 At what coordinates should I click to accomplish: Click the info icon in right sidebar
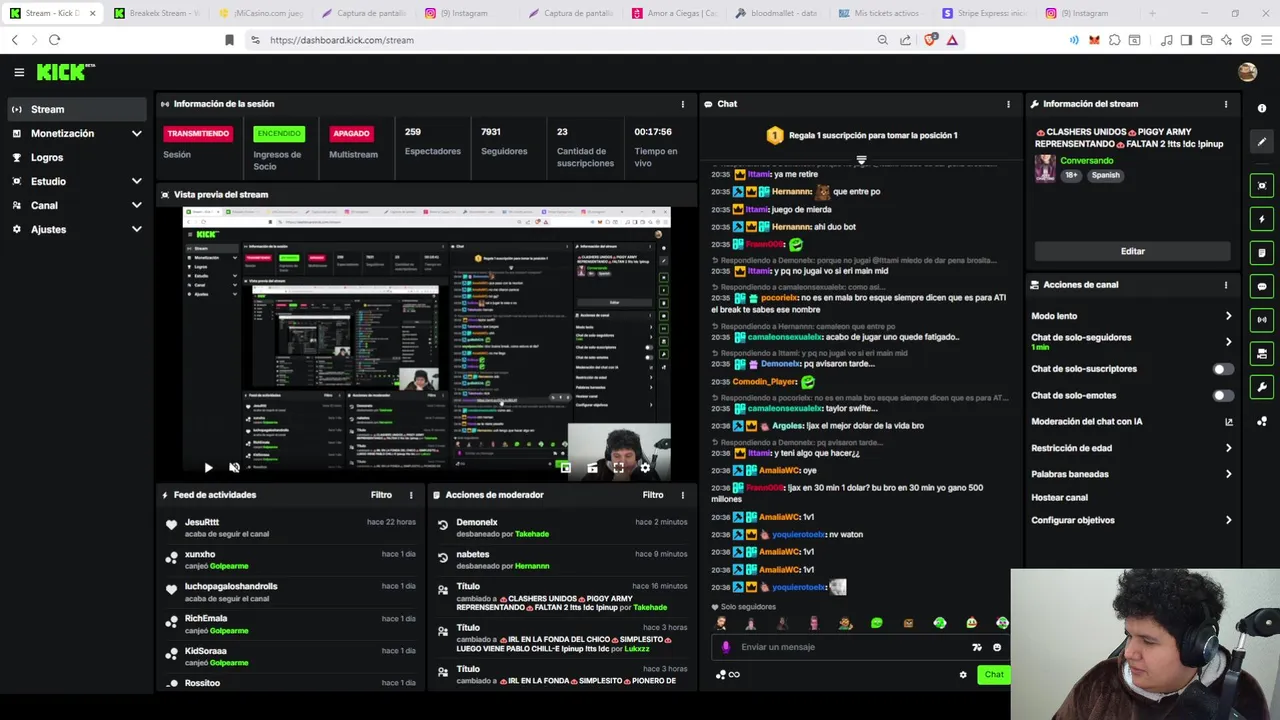coord(1262,108)
